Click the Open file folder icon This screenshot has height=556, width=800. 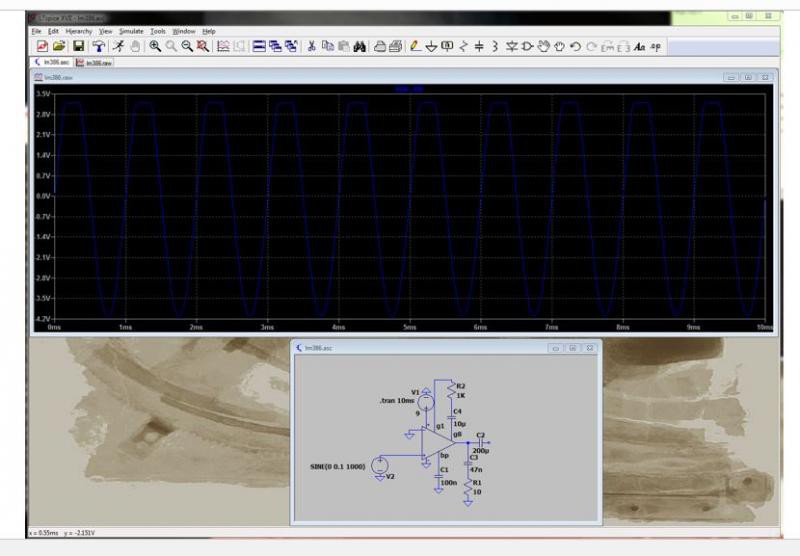(59, 47)
